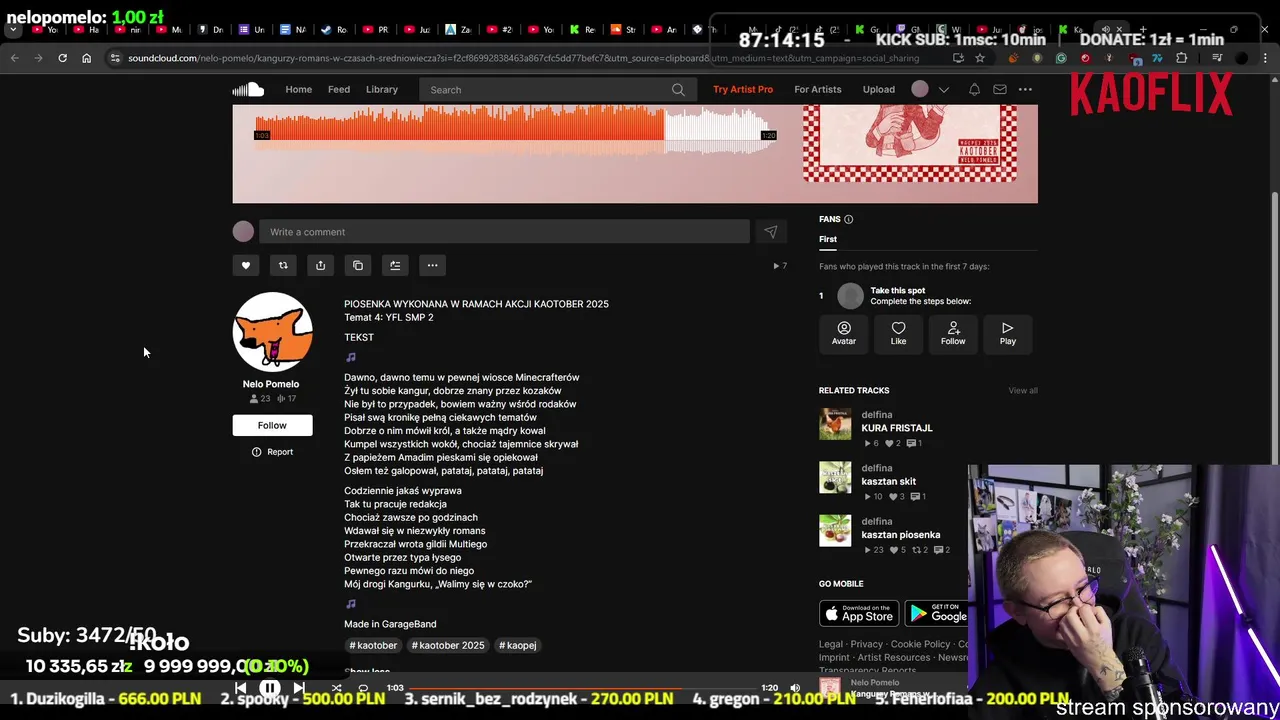Open the Nelo Pomelo profile name link
1280x720 pixels.
pyautogui.click(x=271, y=384)
